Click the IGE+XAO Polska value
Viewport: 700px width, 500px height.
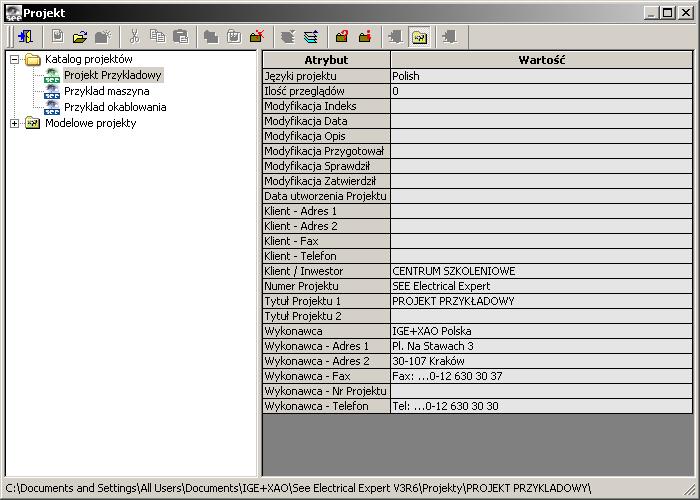coord(542,331)
